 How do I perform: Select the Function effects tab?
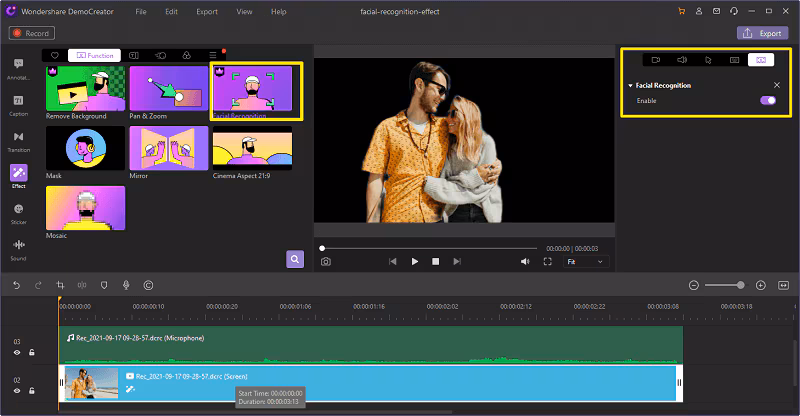coord(94,55)
